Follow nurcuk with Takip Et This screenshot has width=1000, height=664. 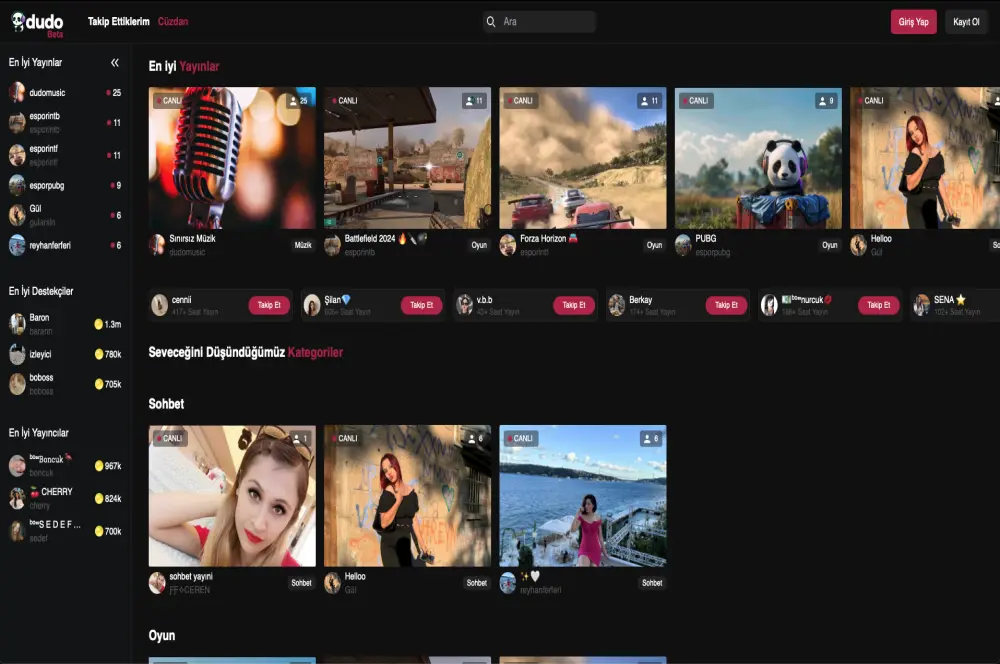click(879, 305)
